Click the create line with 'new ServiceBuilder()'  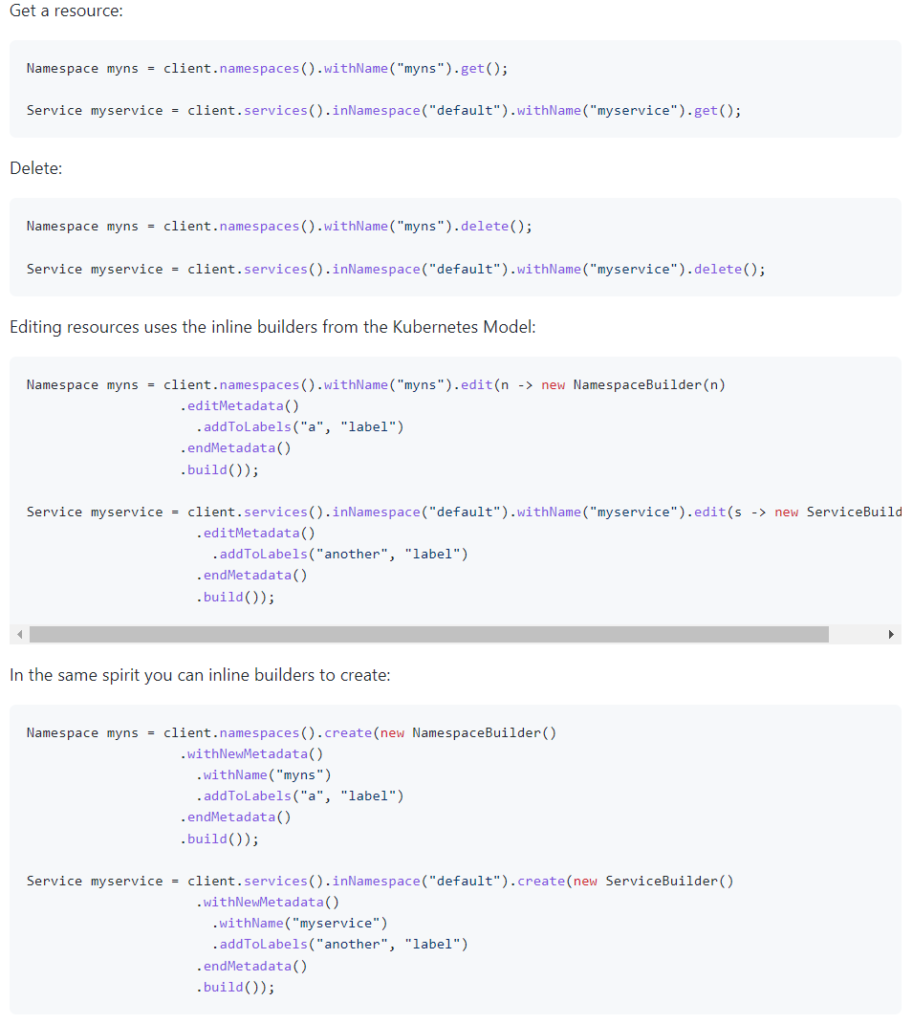click(380, 881)
